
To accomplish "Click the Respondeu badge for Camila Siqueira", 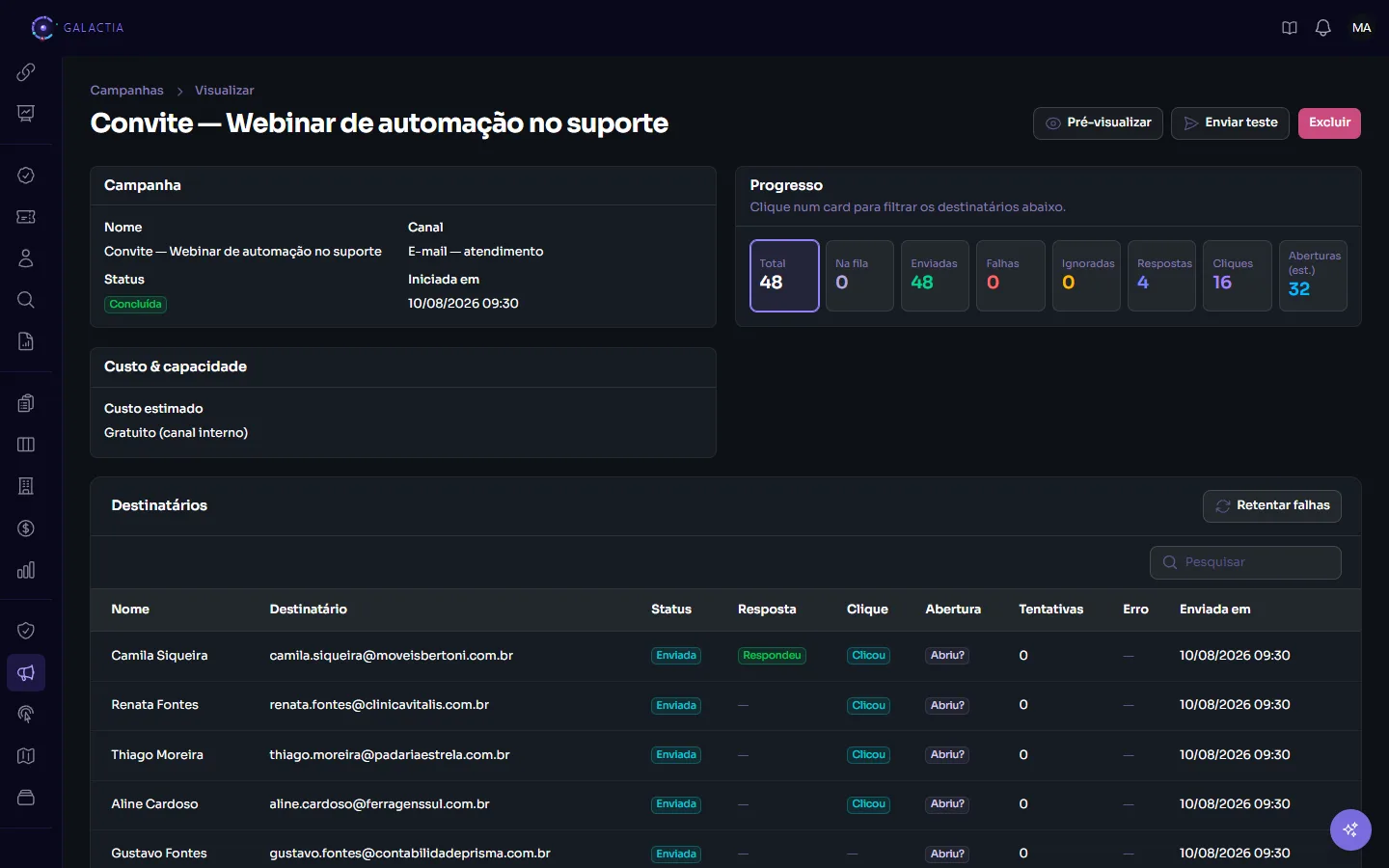I will [772, 656].
